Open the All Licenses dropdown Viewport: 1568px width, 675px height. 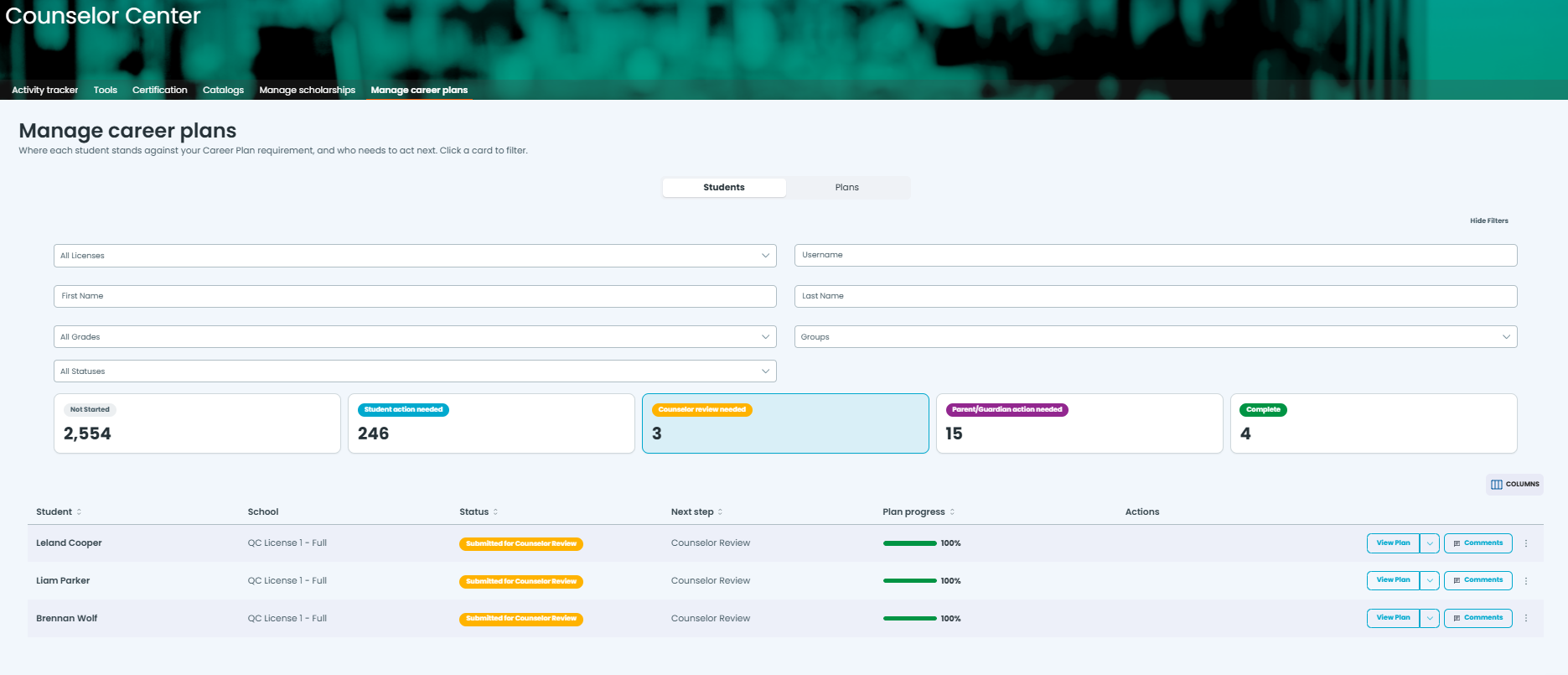(x=415, y=256)
